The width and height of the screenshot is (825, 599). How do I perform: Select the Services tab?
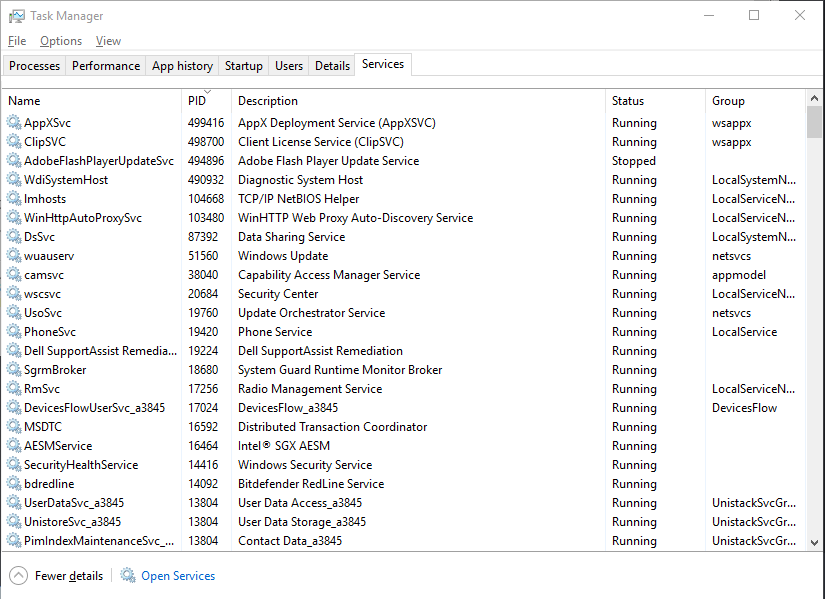tap(383, 64)
